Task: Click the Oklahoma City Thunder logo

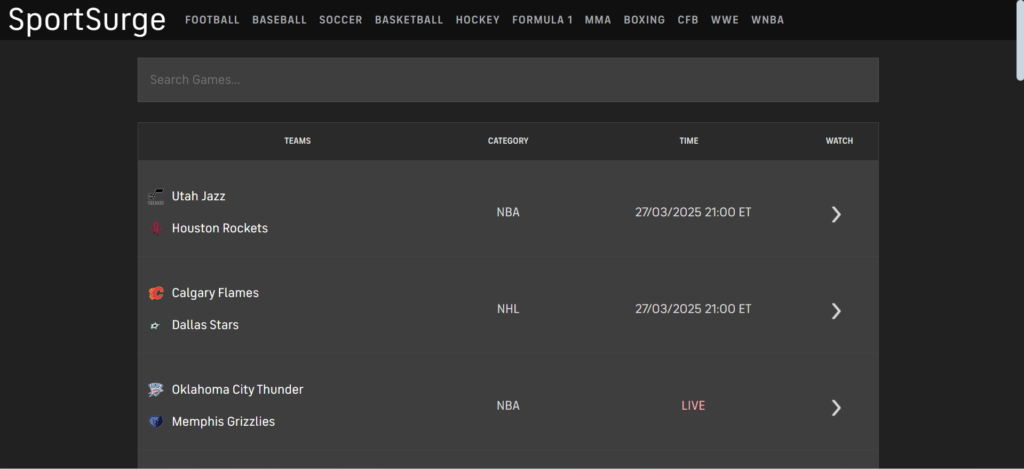Action: (155, 390)
